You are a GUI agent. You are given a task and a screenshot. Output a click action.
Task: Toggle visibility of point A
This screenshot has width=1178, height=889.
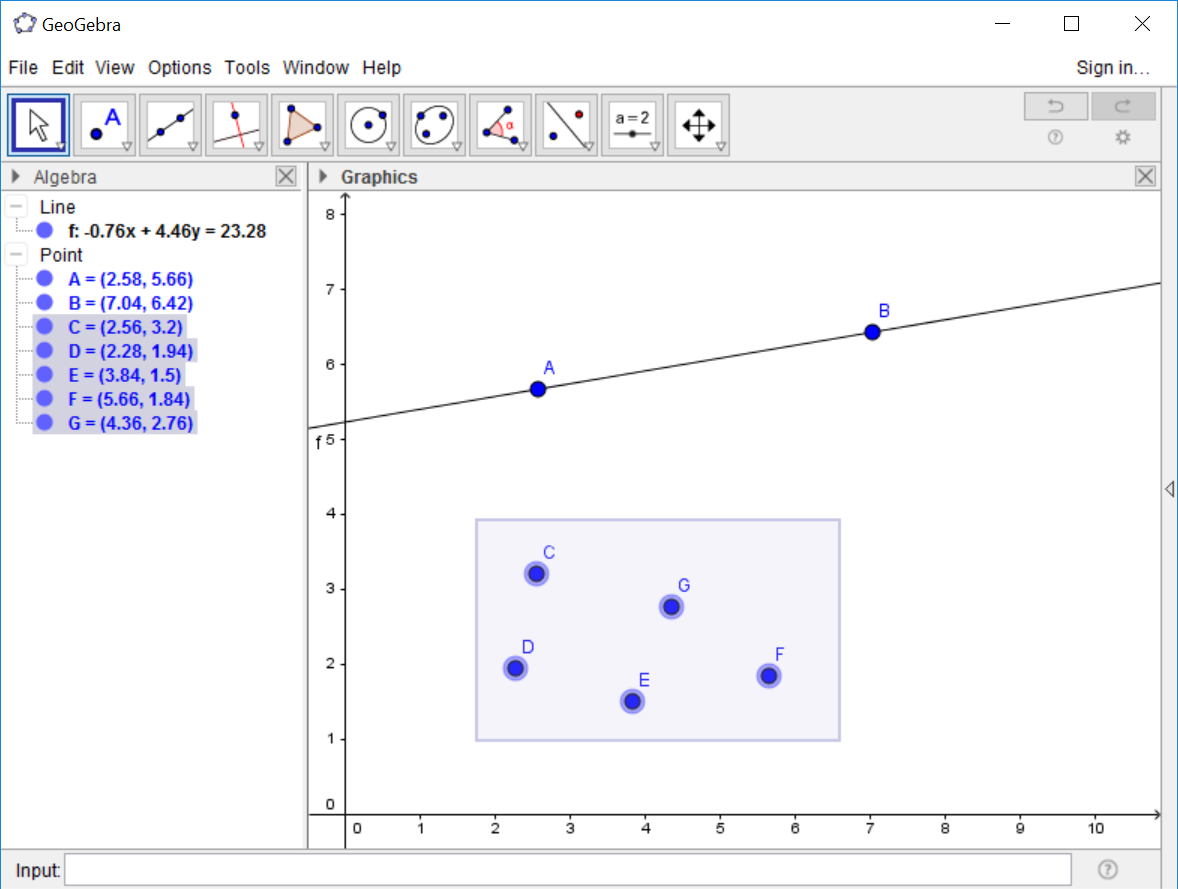point(43,279)
